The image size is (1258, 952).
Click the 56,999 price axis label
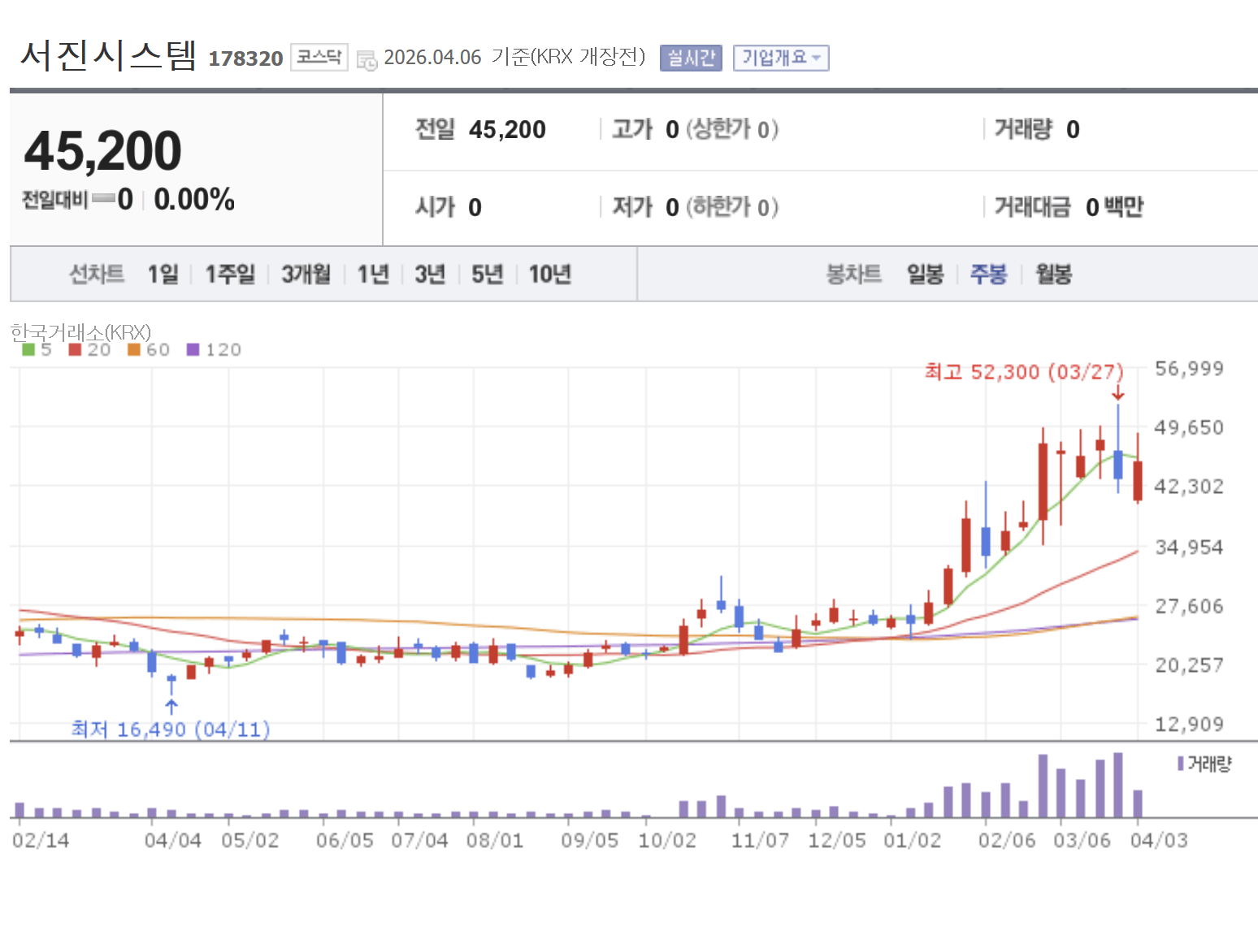click(1189, 369)
